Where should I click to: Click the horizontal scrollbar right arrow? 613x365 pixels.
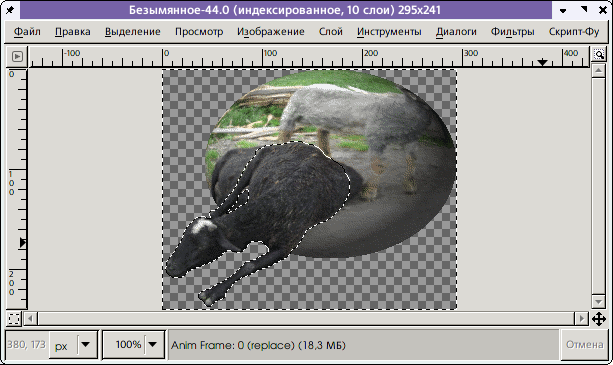click(582, 318)
